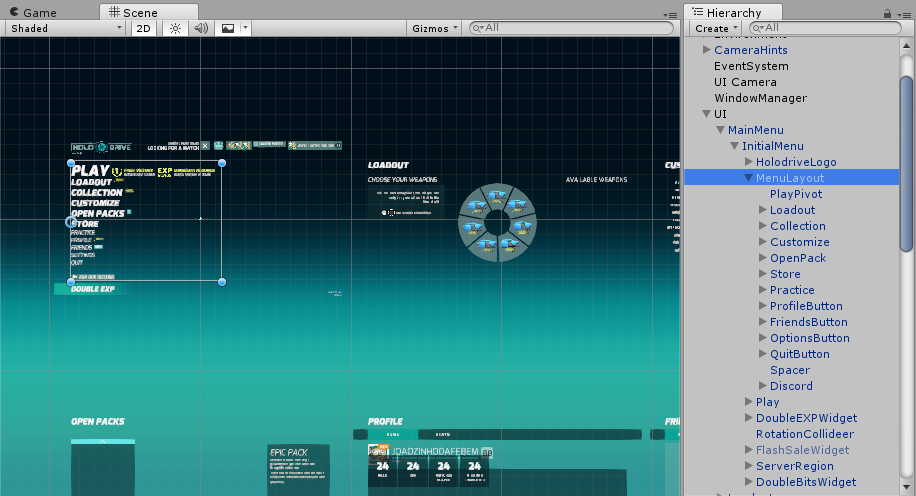Click the Hierarchy search field
This screenshot has height=496, width=916.
pos(825,27)
